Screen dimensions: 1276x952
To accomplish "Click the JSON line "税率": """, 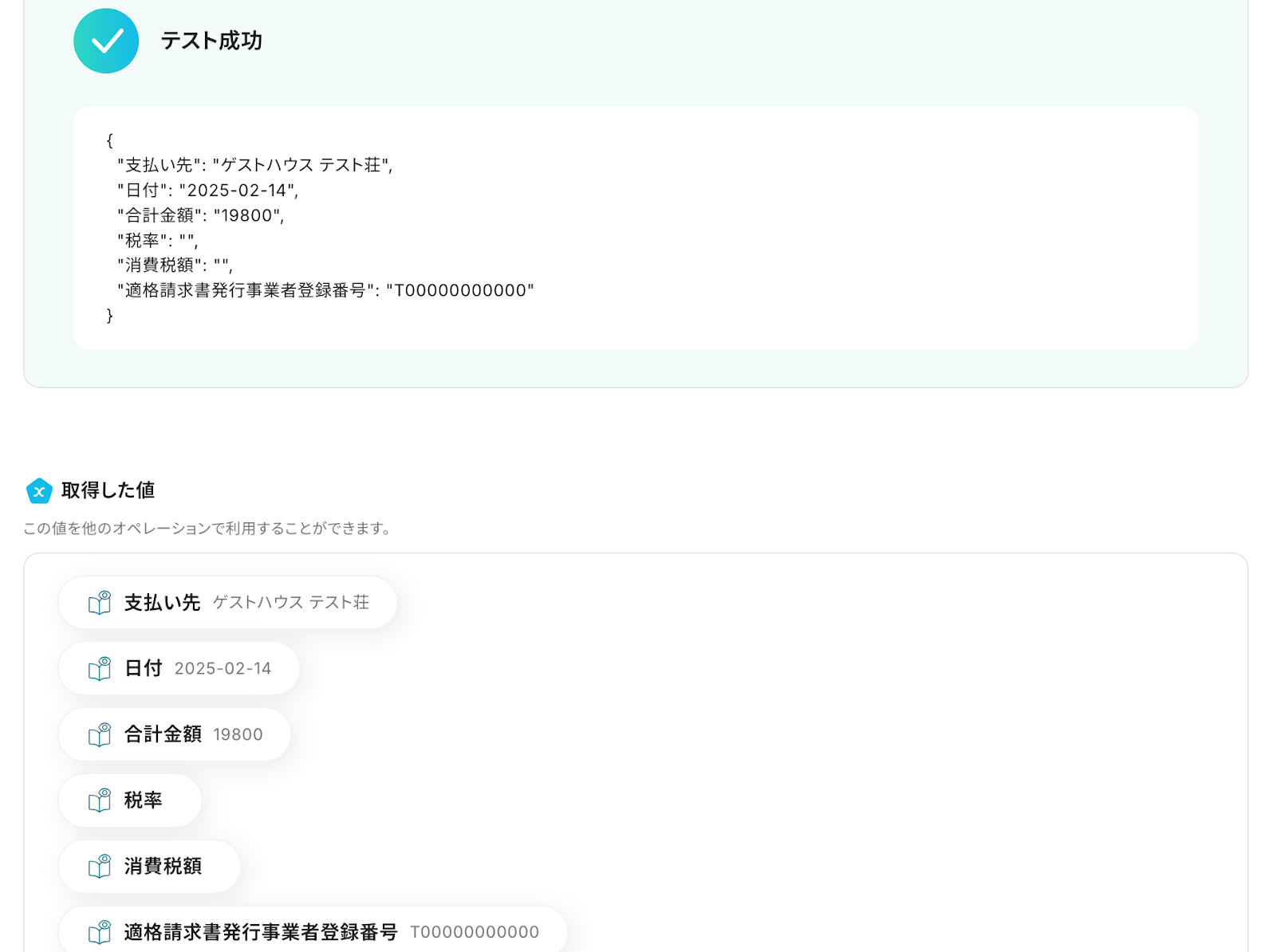I will [x=158, y=241].
